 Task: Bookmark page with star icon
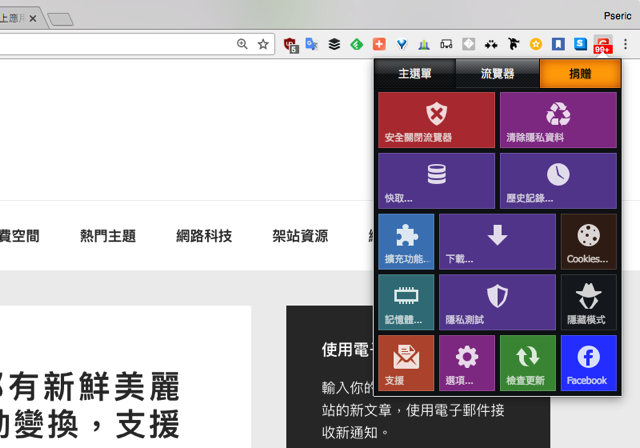coord(263,44)
